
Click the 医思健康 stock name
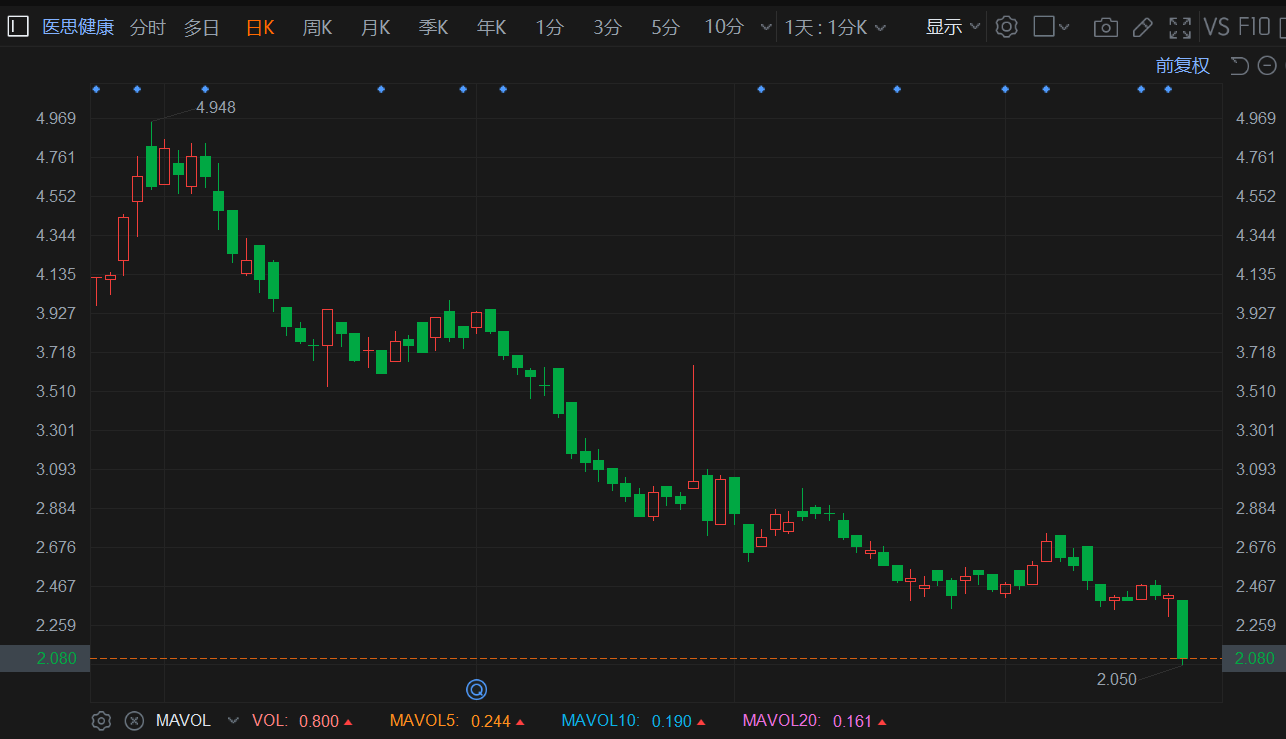point(78,27)
